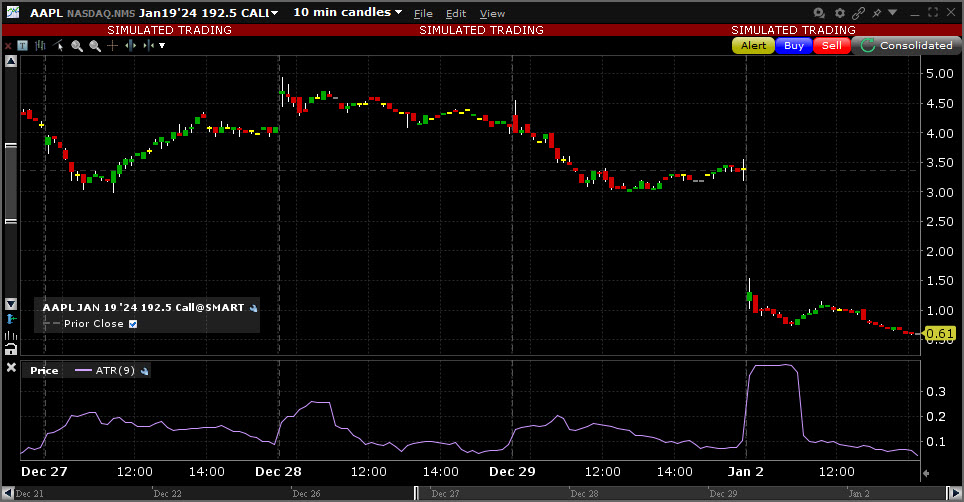Open the View menu

click(x=492, y=14)
